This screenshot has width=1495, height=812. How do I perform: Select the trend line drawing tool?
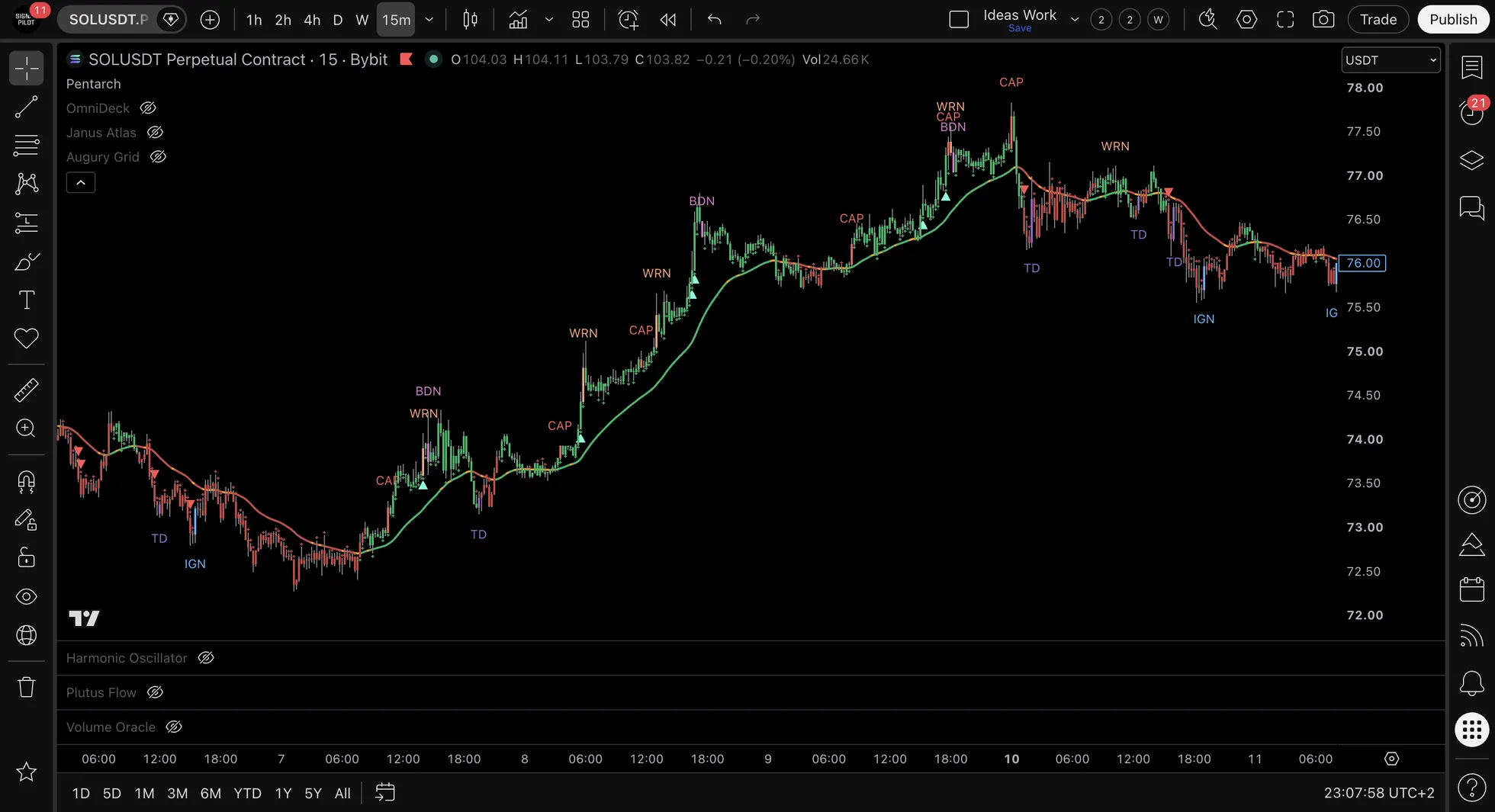[x=26, y=108]
